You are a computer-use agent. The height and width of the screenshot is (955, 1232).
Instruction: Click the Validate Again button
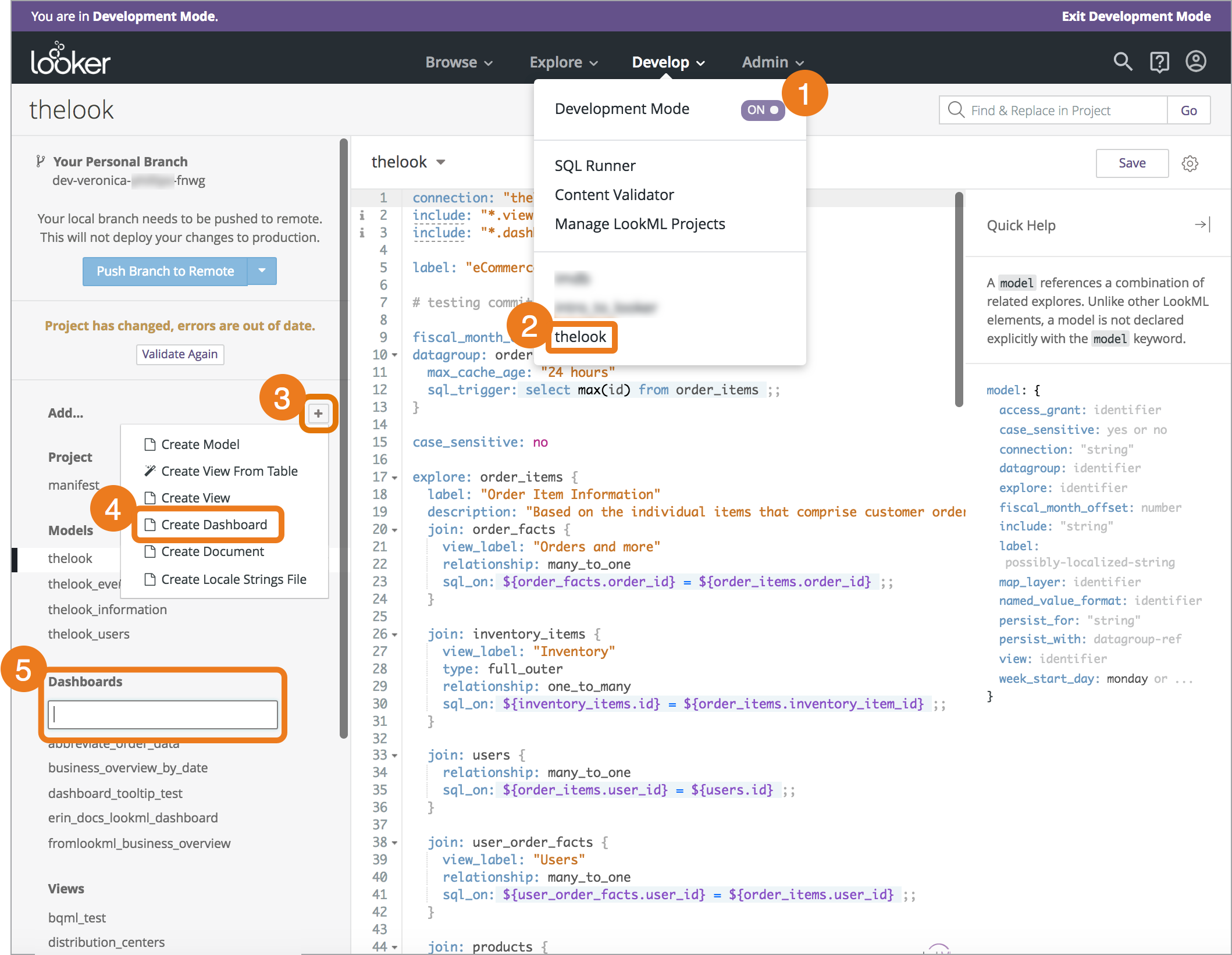[x=180, y=354]
